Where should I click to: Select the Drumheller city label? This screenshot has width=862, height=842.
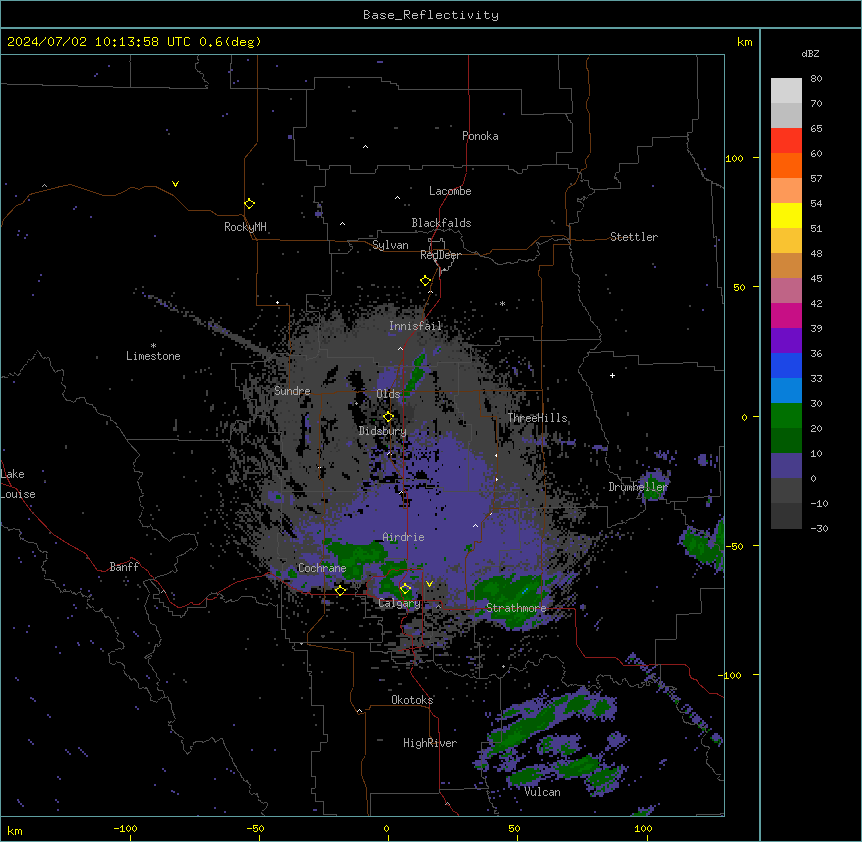[638, 487]
